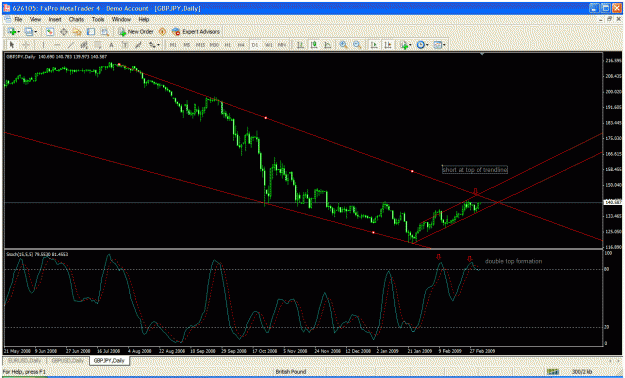Pick the Trendline drawing tool
The height and width of the screenshot is (378, 625).
click(71, 45)
